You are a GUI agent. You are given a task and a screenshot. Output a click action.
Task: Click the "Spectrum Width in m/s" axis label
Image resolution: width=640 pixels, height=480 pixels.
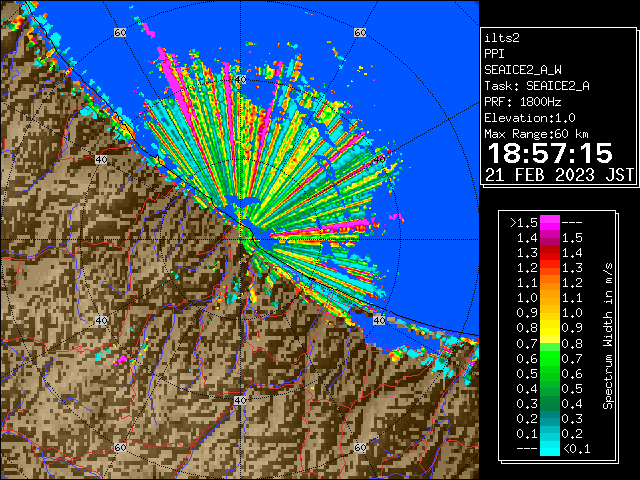(x=608, y=336)
